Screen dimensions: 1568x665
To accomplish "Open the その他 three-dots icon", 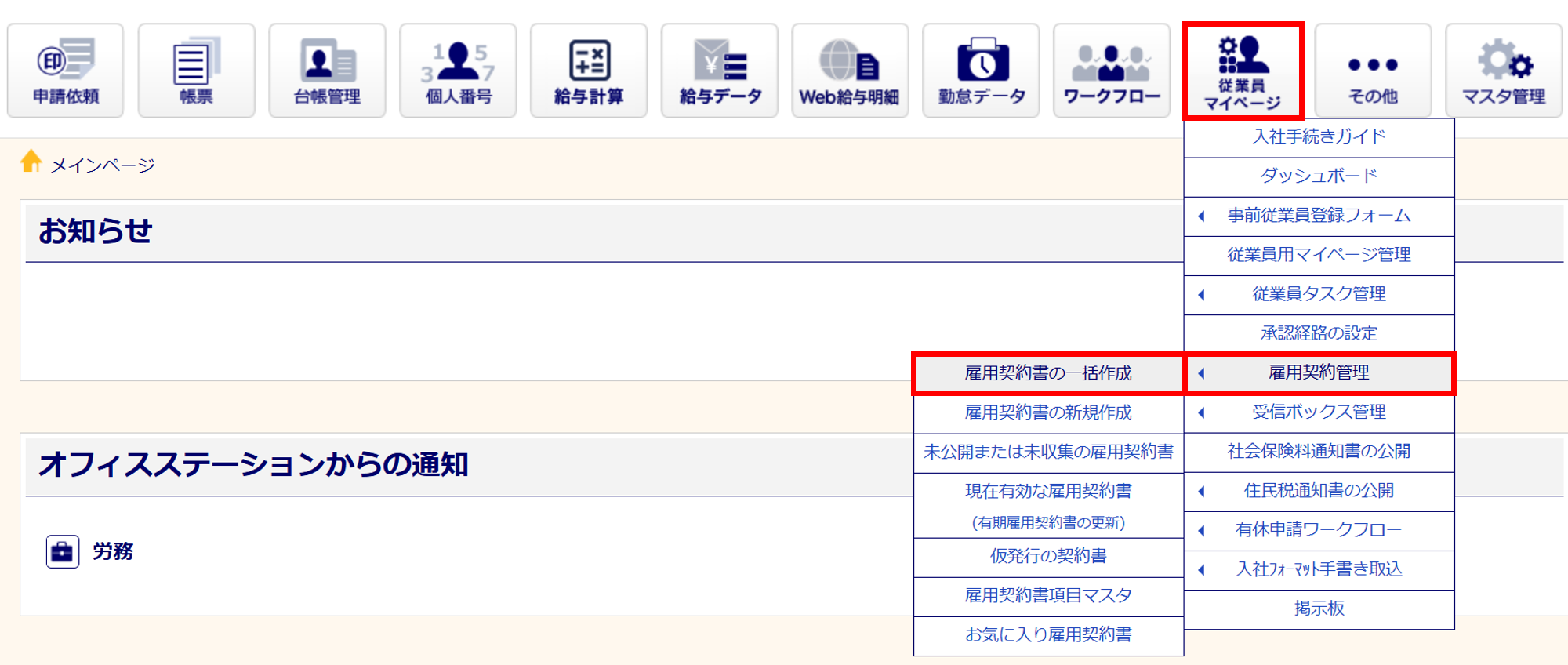I will 1373,71.
